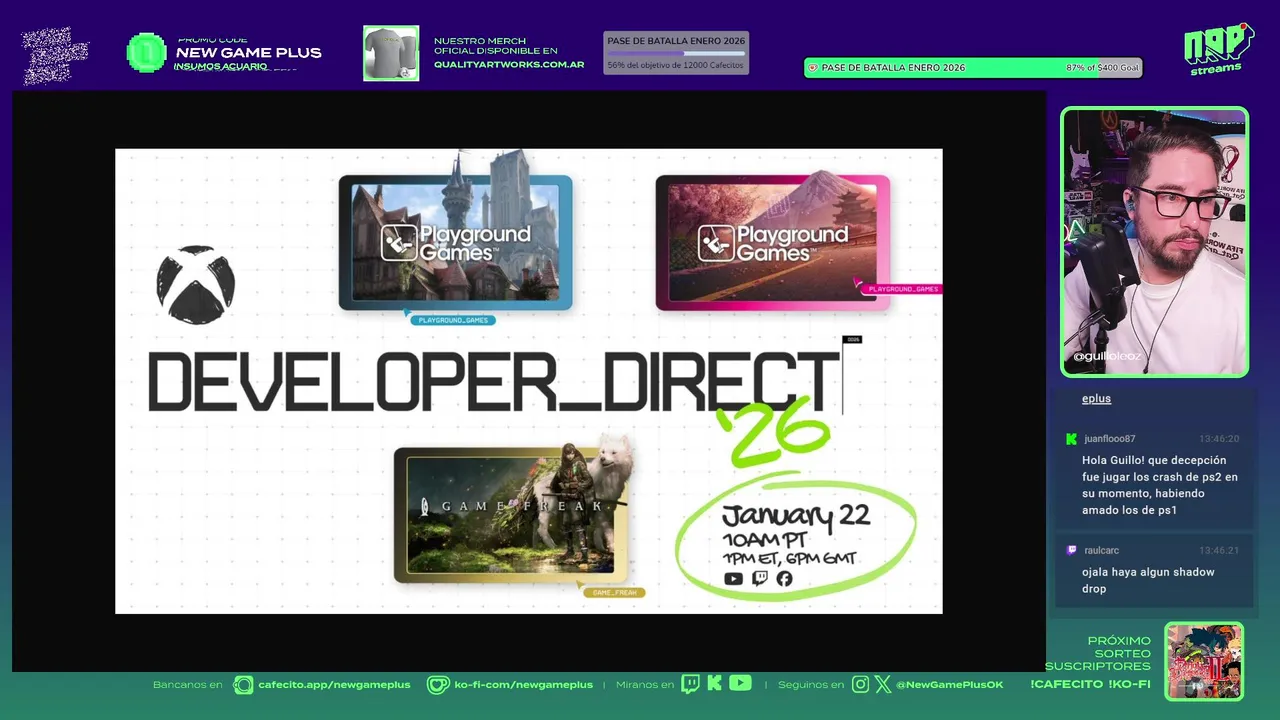This screenshot has width=1280, height=720.
Task: Click the green pixel coin icon
Action: click(x=146, y=53)
